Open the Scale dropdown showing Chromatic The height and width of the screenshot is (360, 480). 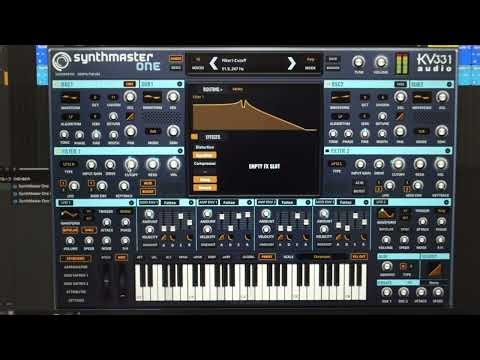[x=322, y=257]
